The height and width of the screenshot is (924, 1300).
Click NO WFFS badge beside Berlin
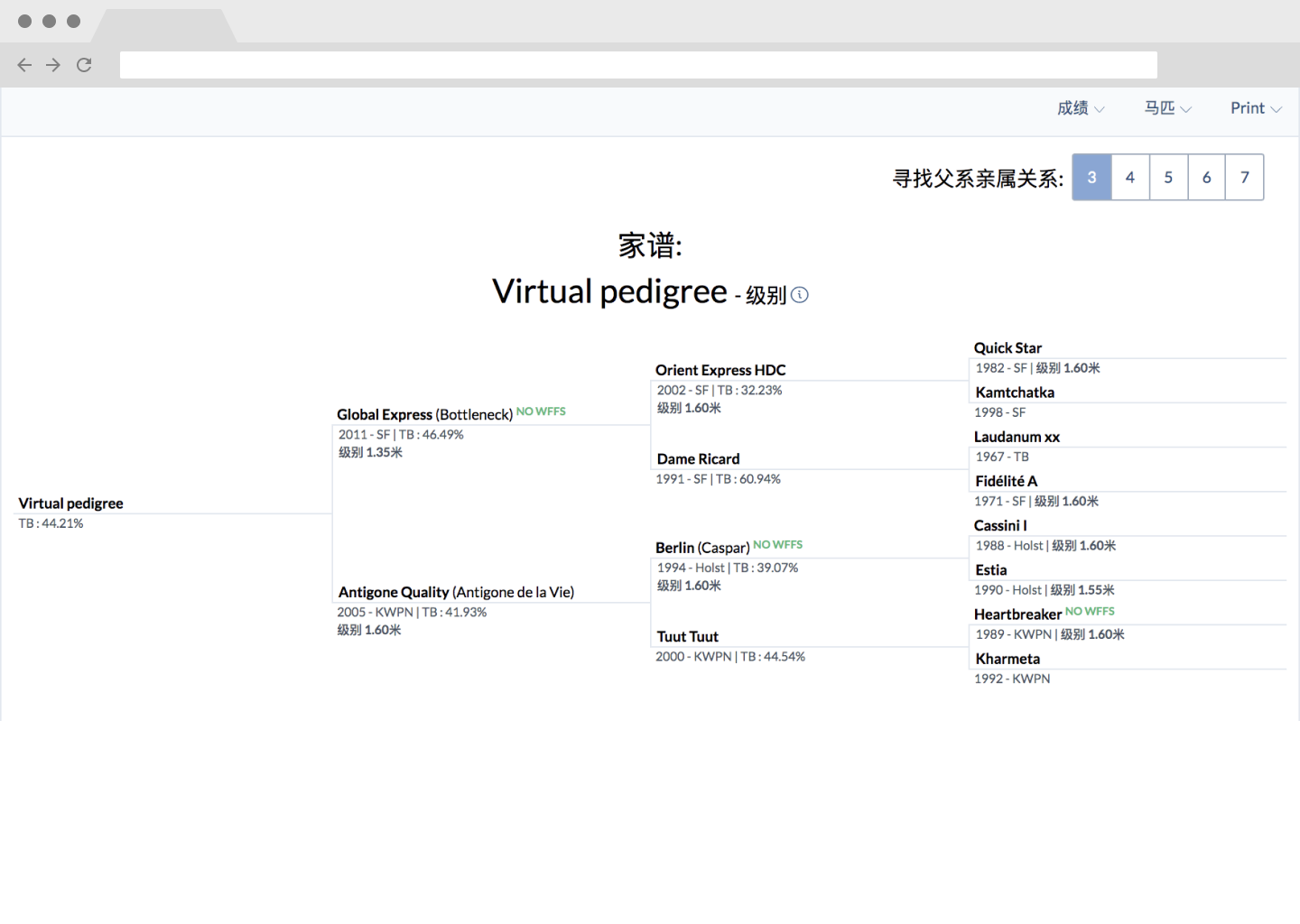(x=777, y=545)
